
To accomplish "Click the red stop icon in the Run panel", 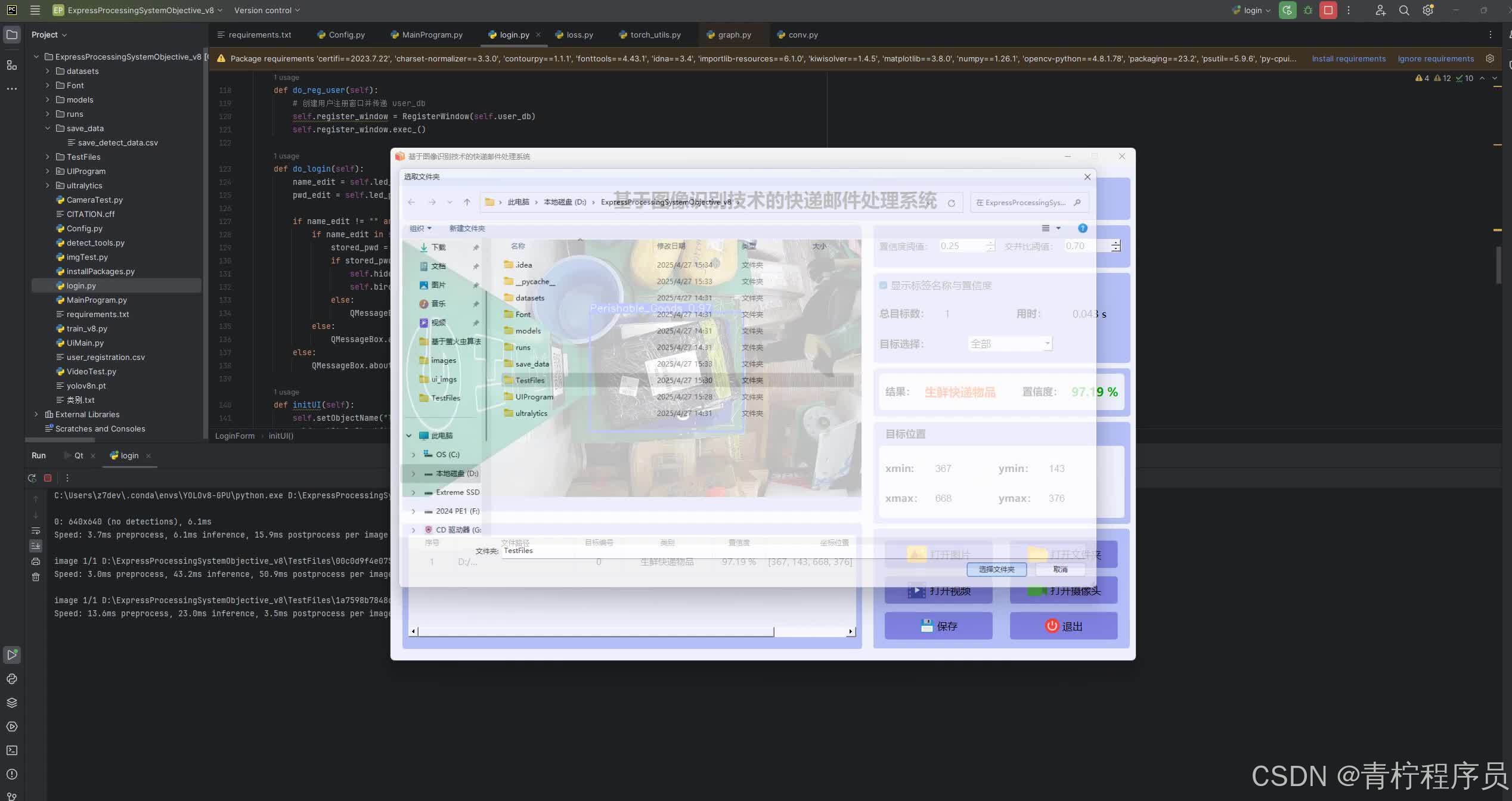I will coord(48,478).
